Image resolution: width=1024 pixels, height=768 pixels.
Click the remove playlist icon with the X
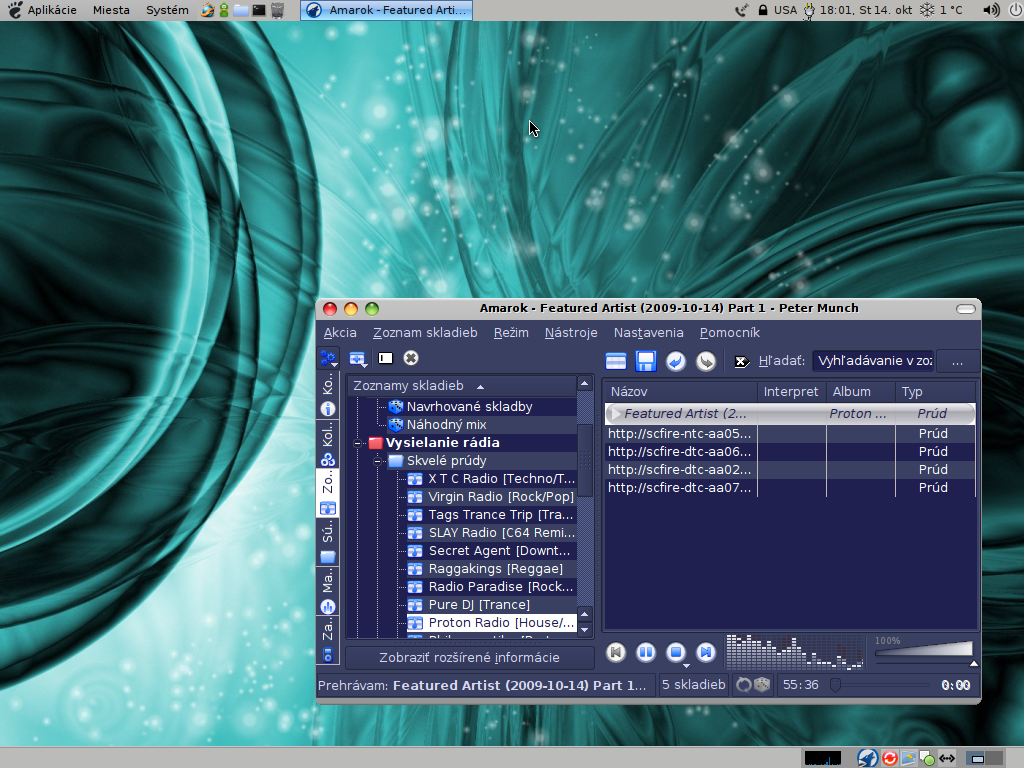click(x=411, y=358)
